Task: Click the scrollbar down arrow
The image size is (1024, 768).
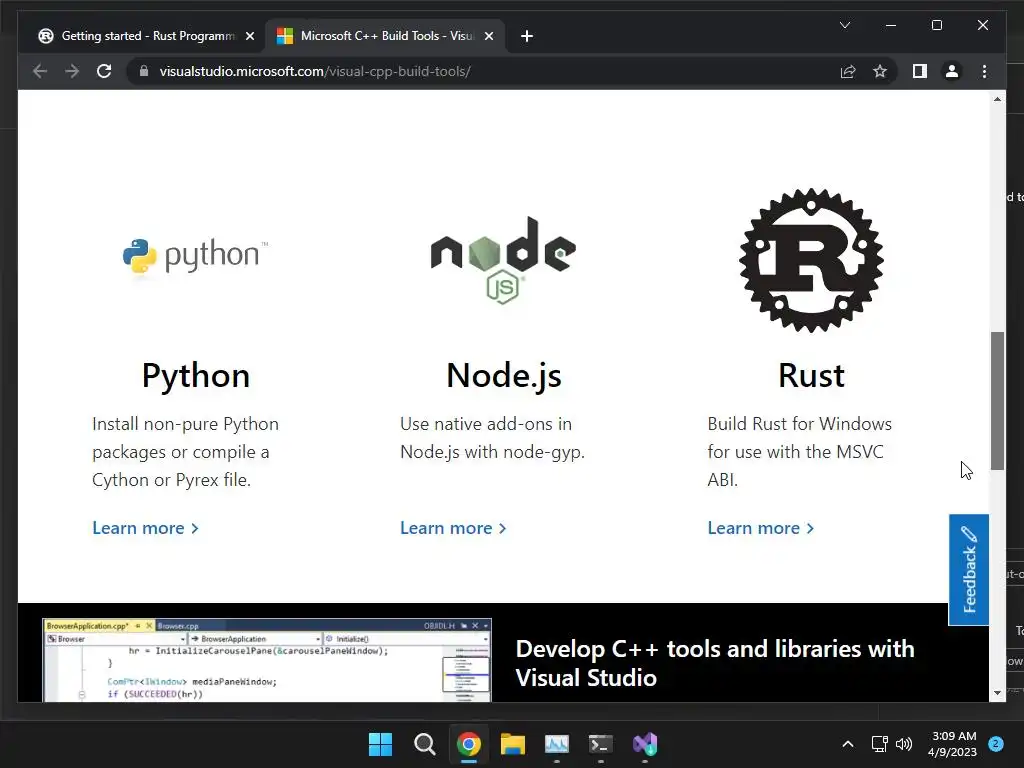Action: coord(997,693)
